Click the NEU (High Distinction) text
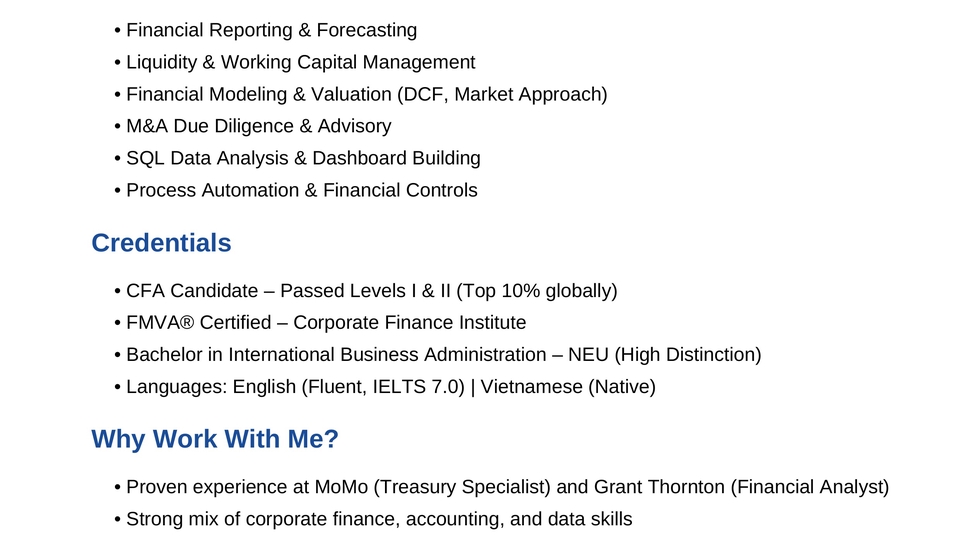 (666, 355)
